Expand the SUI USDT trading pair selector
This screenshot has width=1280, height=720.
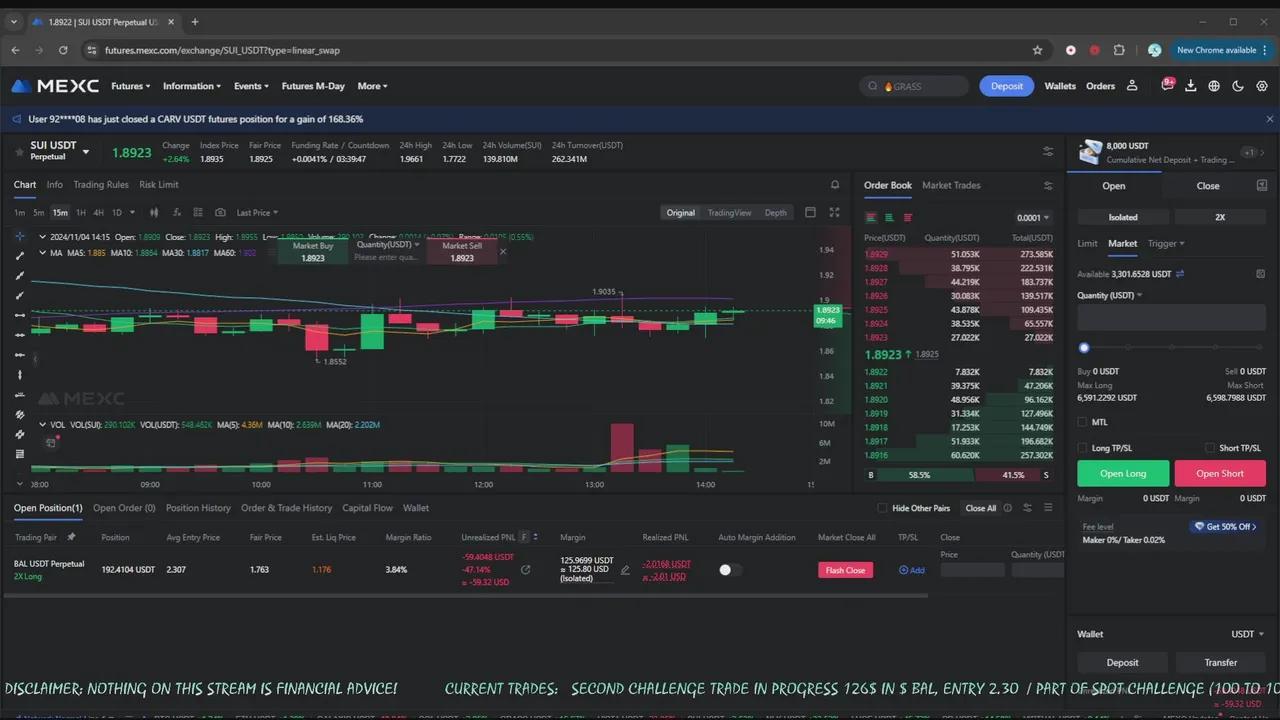pos(86,152)
